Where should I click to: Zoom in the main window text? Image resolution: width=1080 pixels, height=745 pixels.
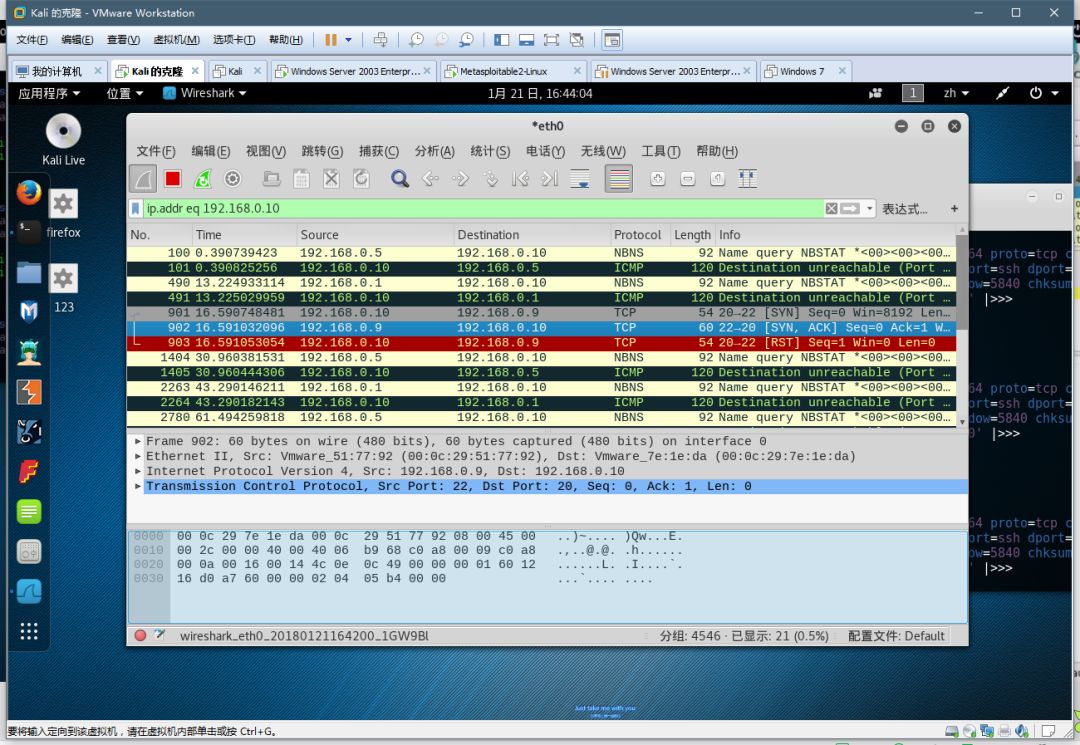658,179
